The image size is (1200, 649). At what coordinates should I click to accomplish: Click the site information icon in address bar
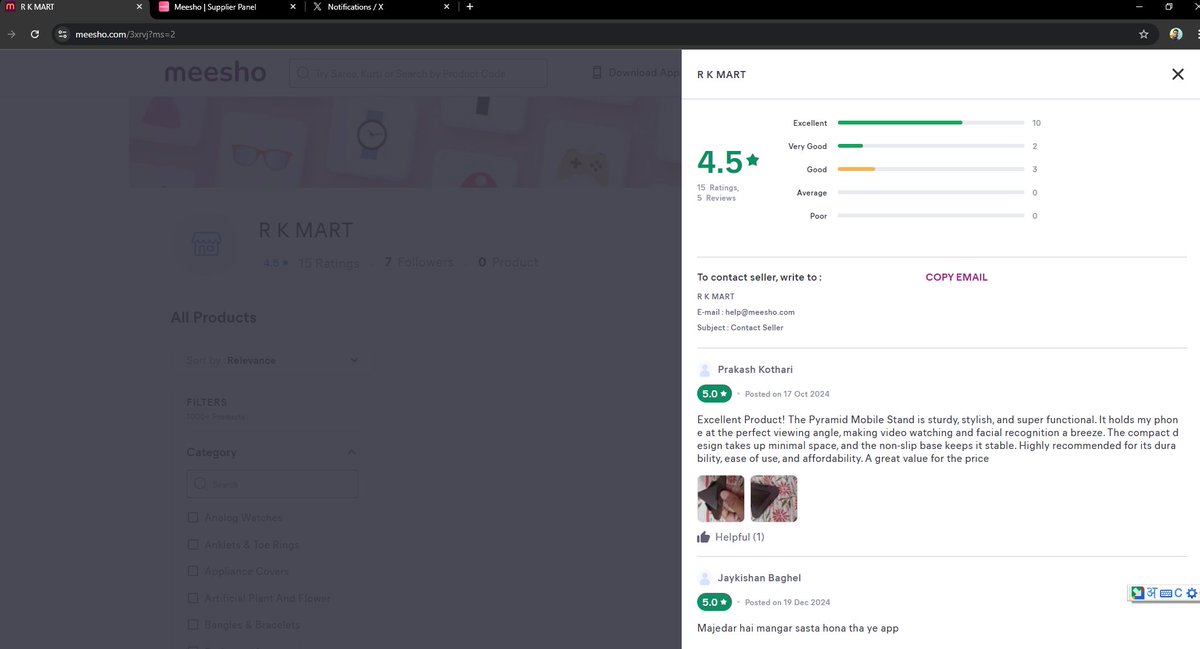click(x=62, y=34)
